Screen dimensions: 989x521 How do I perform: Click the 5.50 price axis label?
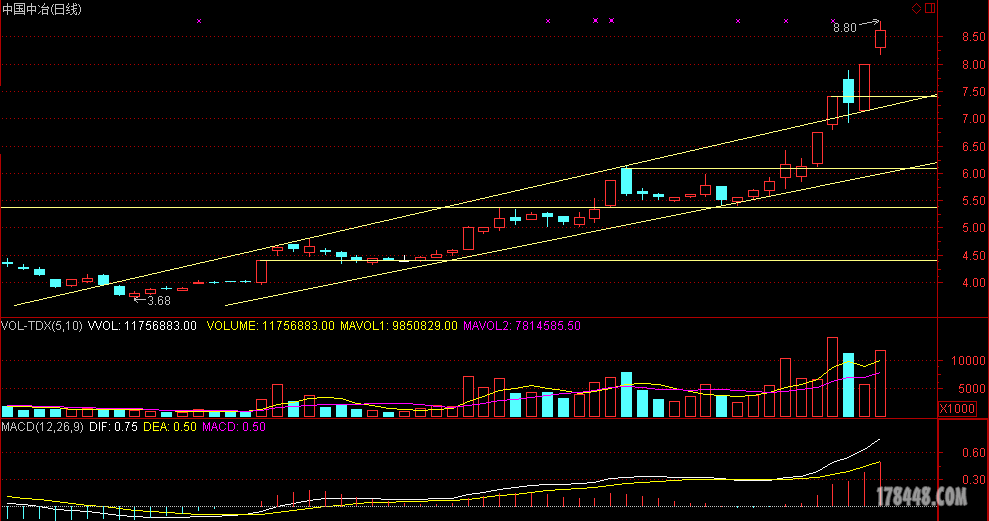click(x=973, y=201)
